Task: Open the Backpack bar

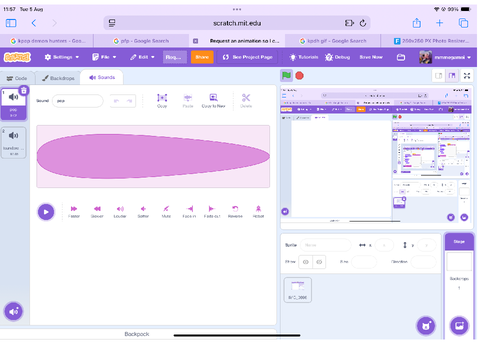Action: tap(138, 334)
